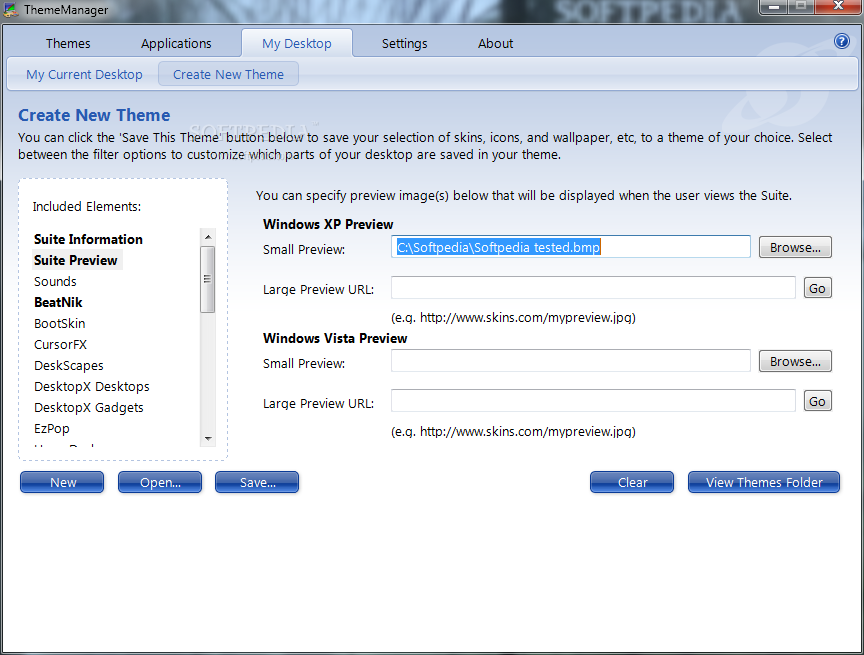Open View Themes Folder
The image size is (864, 655).
click(x=764, y=482)
